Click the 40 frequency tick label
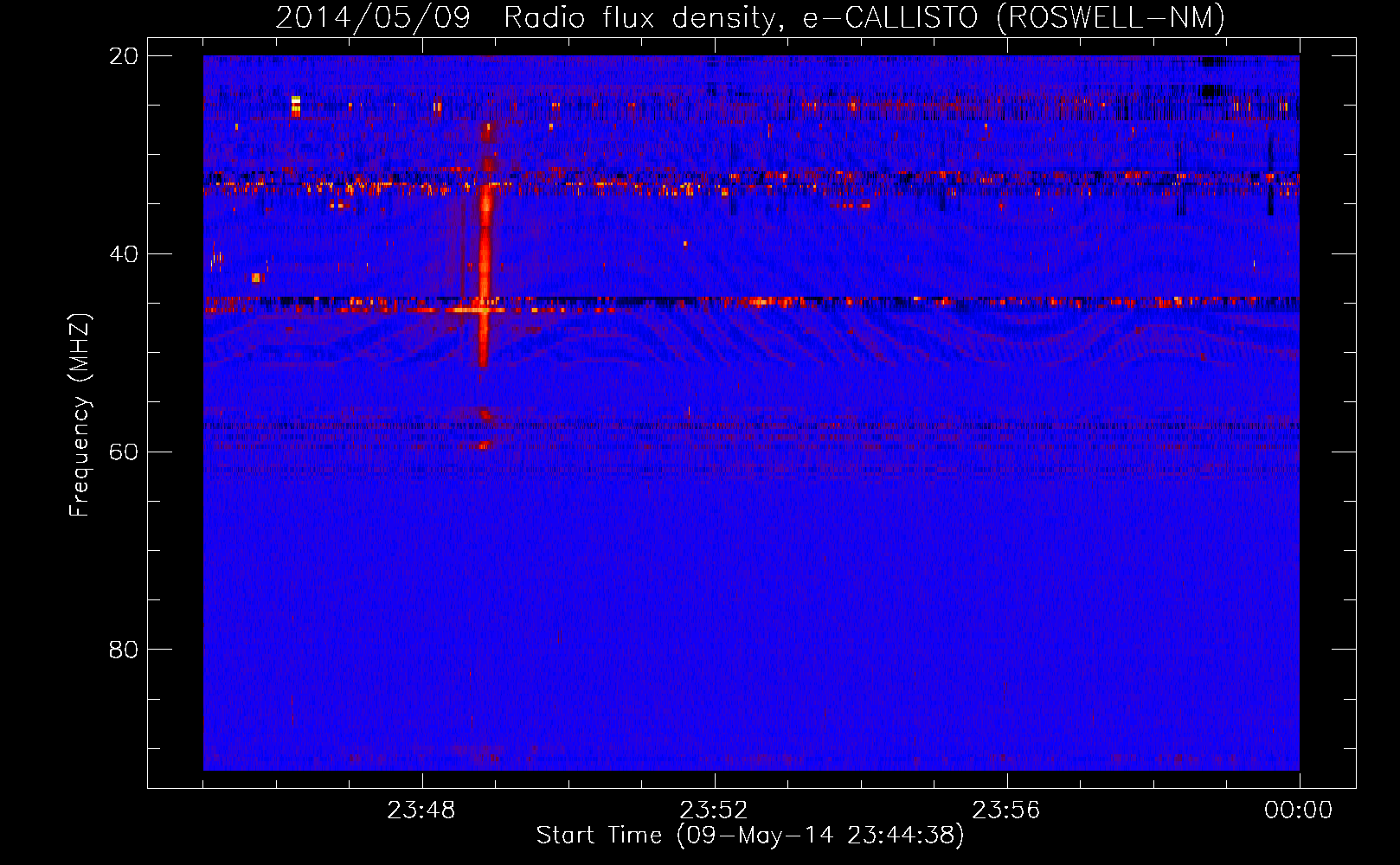The height and width of the screenshot is (865, 1400). point(124,254)
